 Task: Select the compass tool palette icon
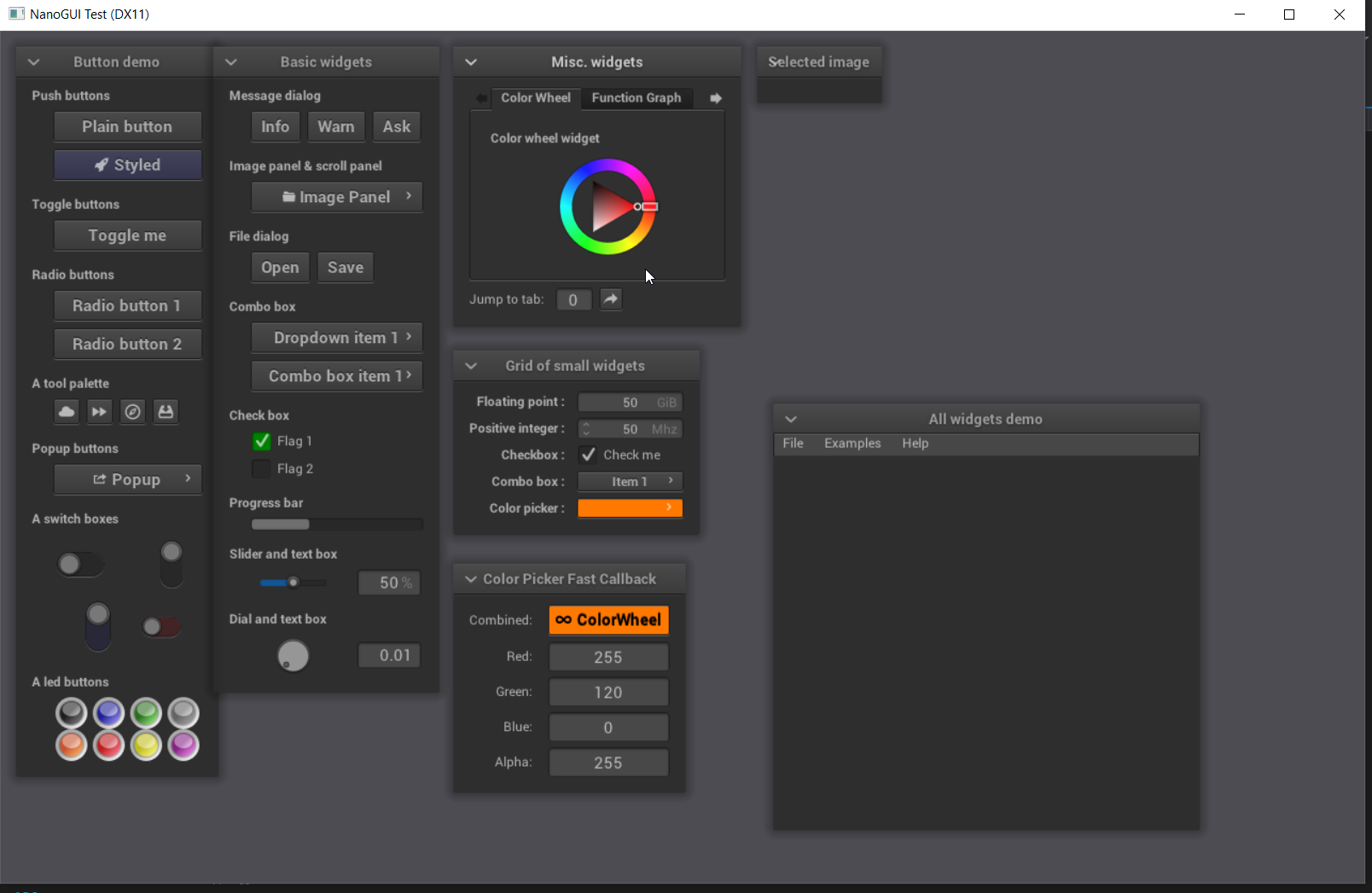click(x=132, y=412)
